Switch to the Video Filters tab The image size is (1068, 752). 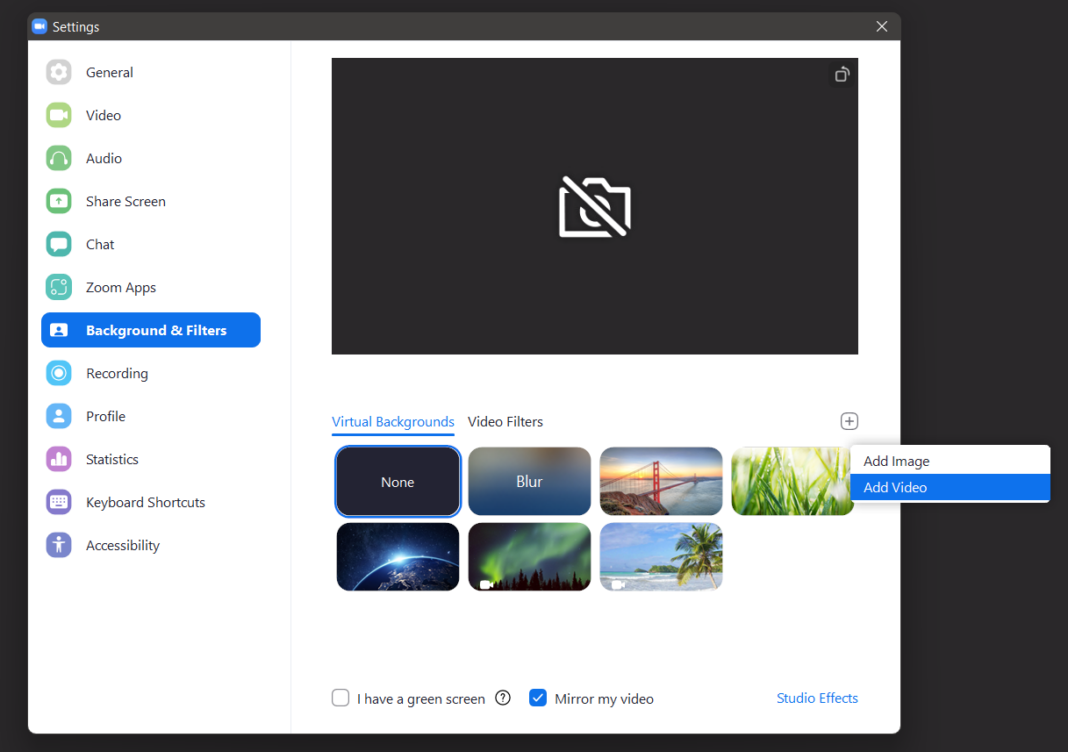tap(505, 422)
